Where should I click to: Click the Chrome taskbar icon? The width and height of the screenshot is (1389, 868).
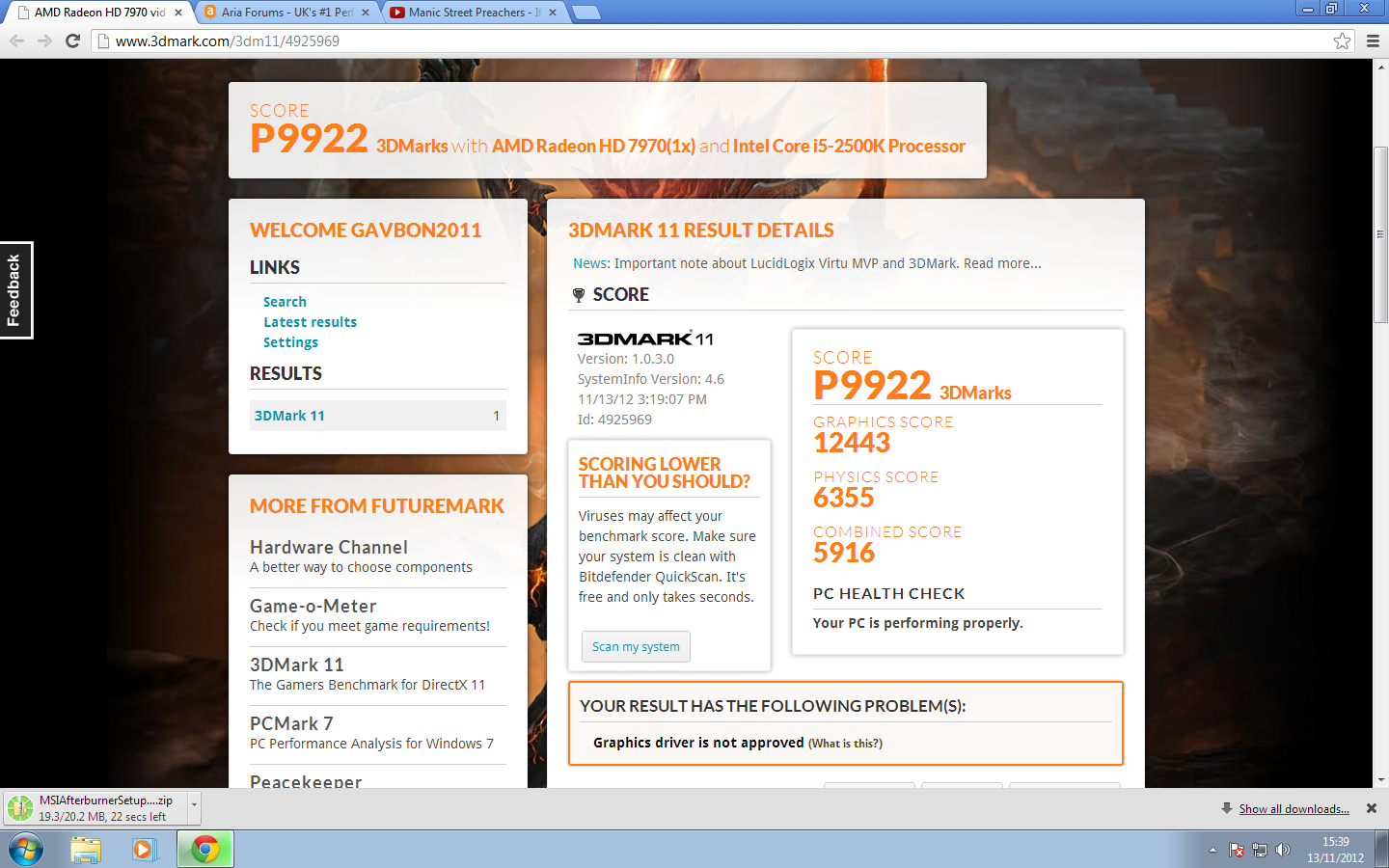(x=204, y=850)
